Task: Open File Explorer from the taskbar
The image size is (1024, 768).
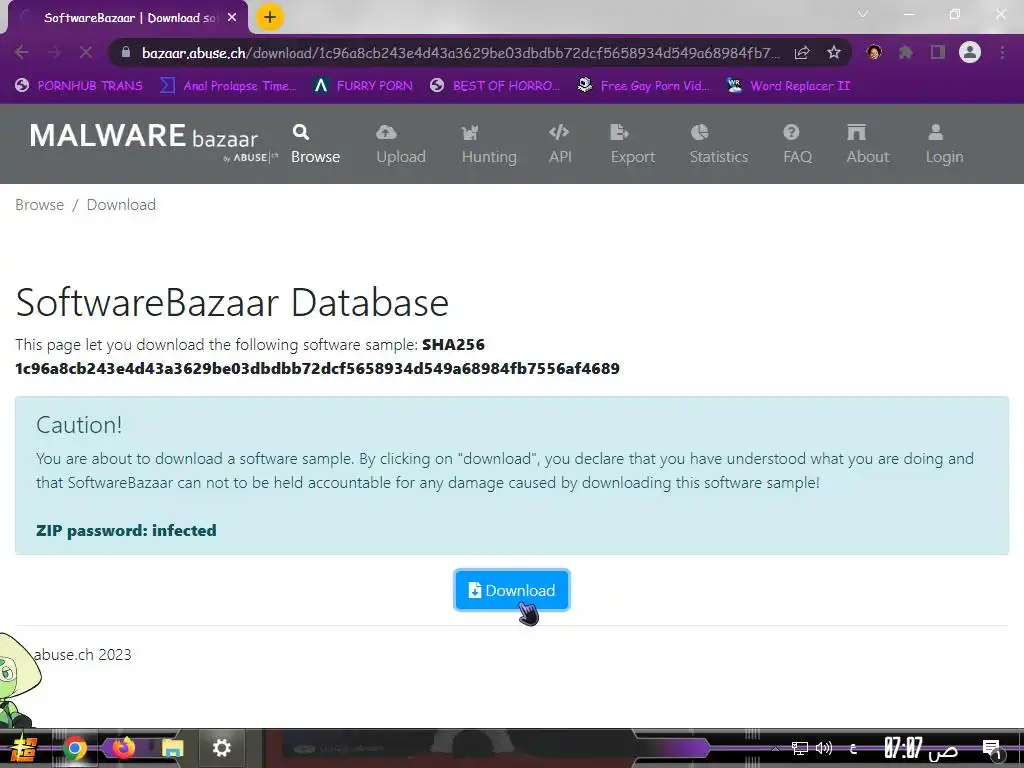Action: [172, 748]
